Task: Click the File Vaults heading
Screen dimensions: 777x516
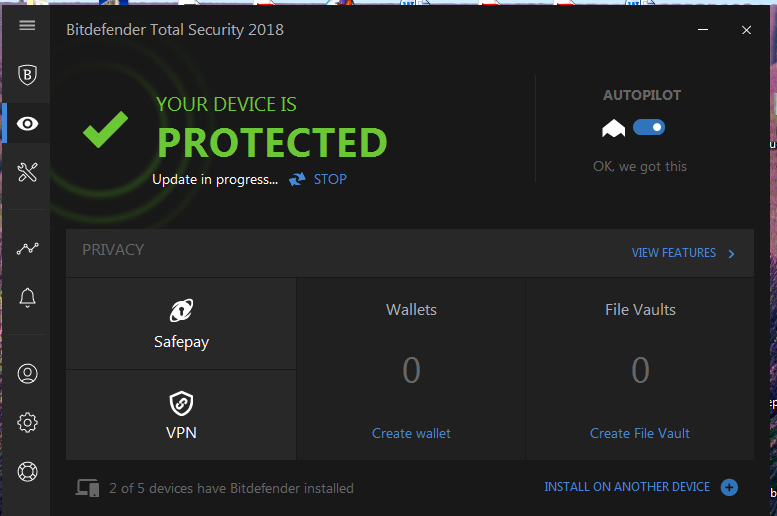Action: [x=640, y=310]
